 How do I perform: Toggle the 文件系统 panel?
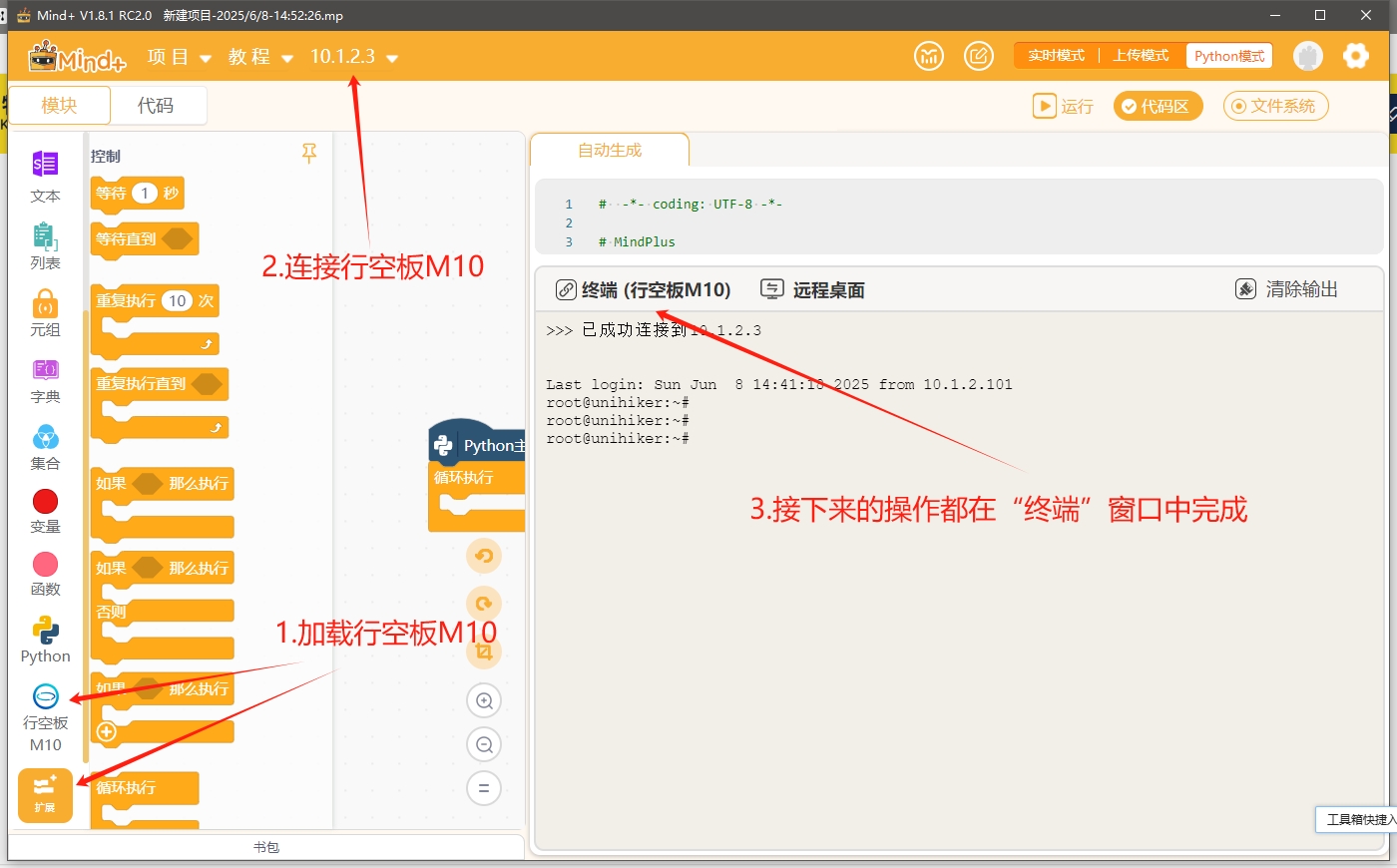click(x=1275, y=106)
